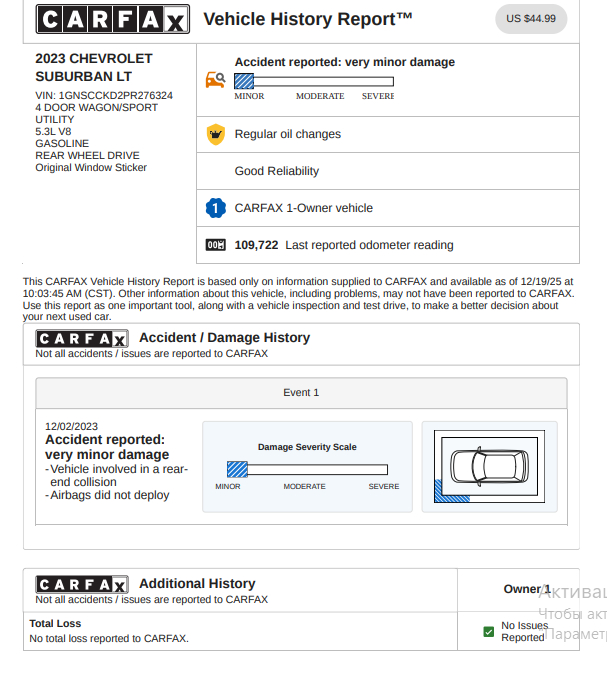The height and width of the screenshot is (682, 607).
Task: Open the Original Window Sticker link
Action: point(91,168)
